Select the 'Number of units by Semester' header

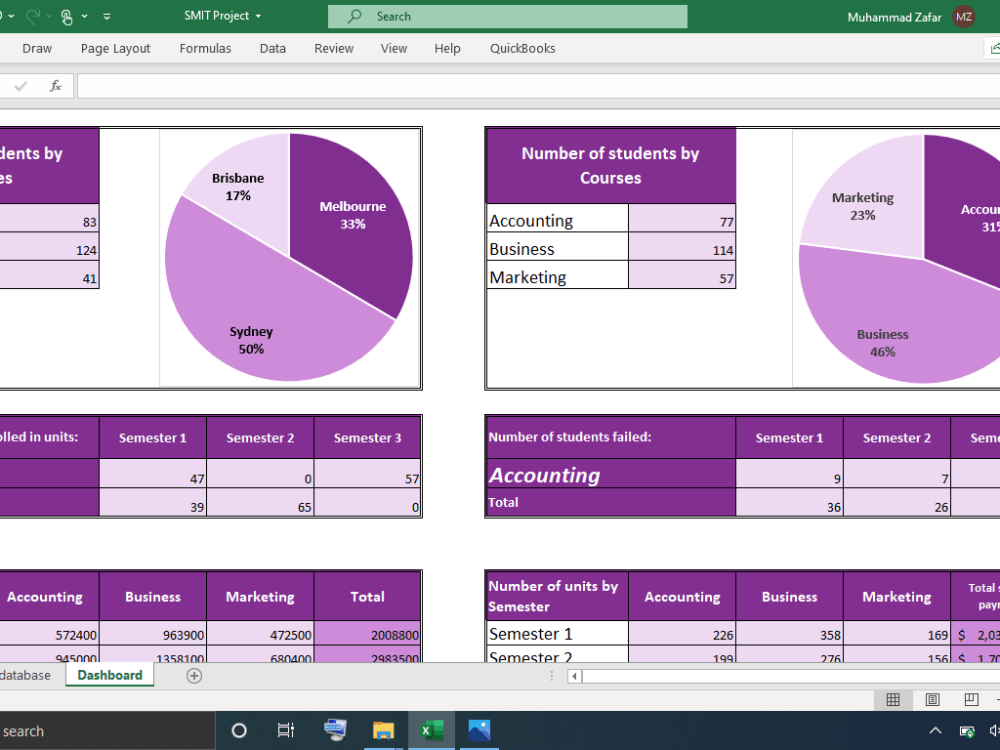click(x=557, y=596)
